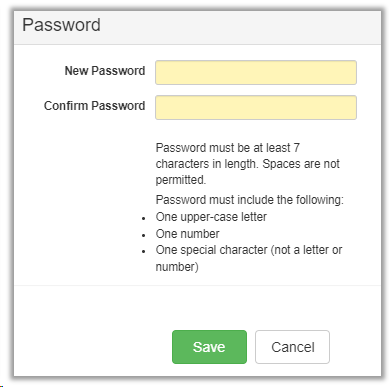Viewport: 389px width, 387px height.
Task: Click the bullet beside 'One upper-case letter'
Action: coord(144,219)
